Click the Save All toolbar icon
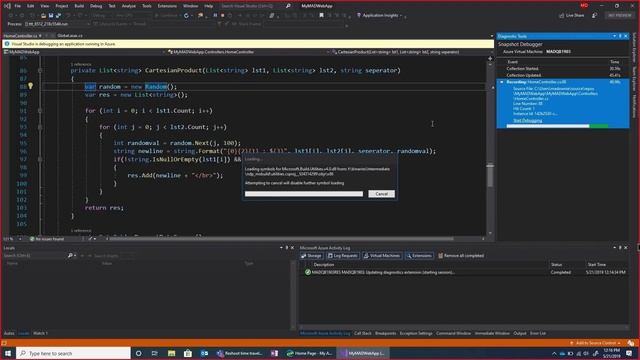 (58, 16)
